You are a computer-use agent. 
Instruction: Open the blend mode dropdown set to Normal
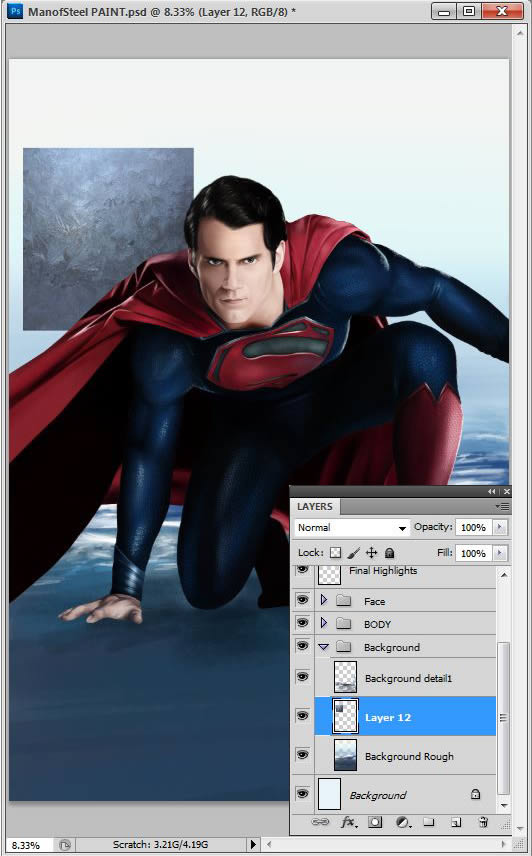[352, 527]
